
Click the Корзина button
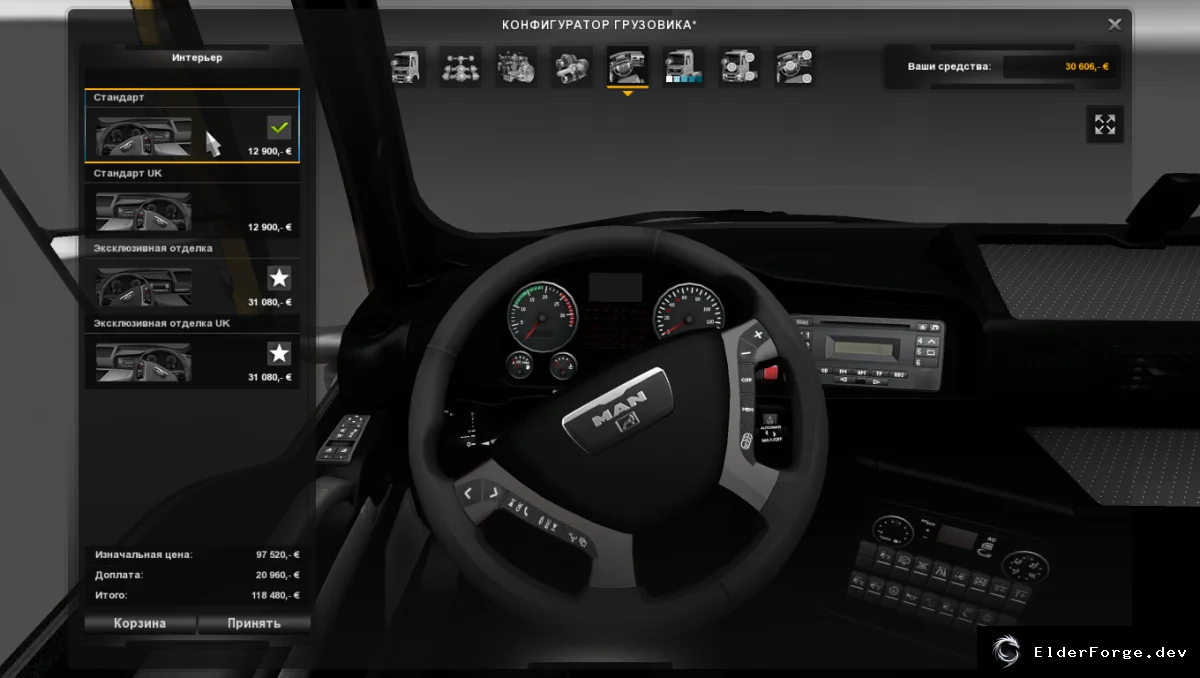[x=140, y=623]
